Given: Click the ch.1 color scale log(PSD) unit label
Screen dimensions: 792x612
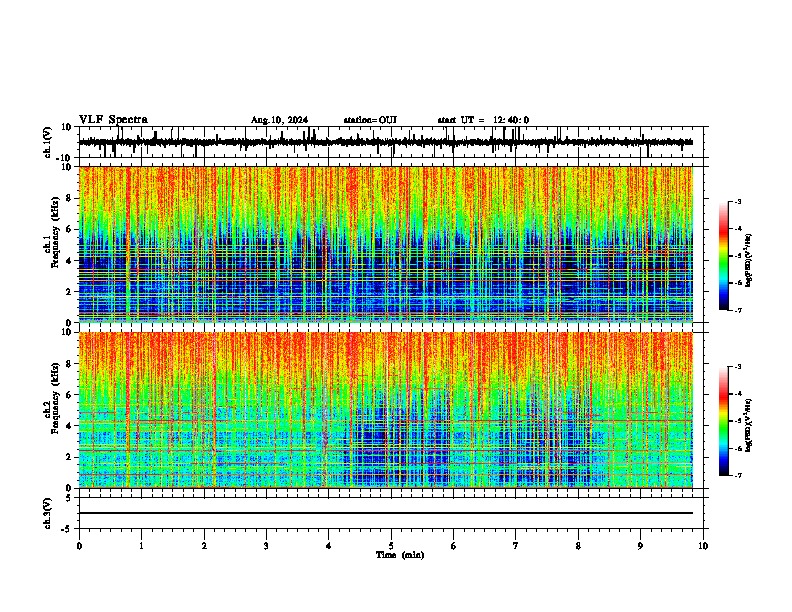Looking at the screenshot, I should (x=749, y=260).
